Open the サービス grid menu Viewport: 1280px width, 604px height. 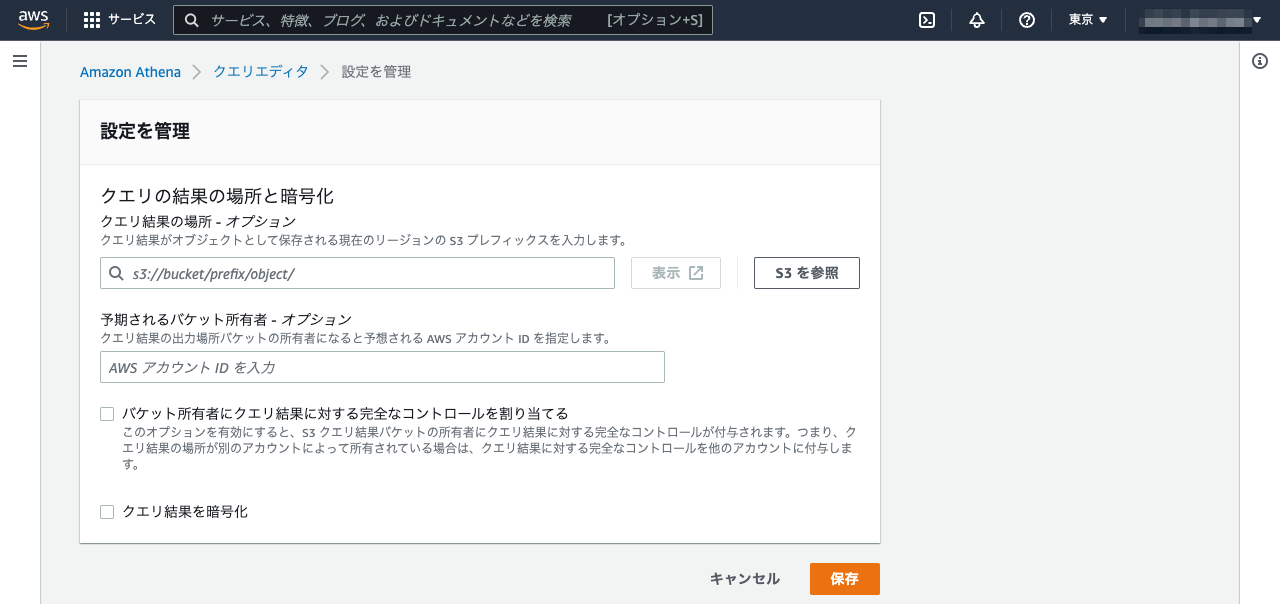pos(119,19)
